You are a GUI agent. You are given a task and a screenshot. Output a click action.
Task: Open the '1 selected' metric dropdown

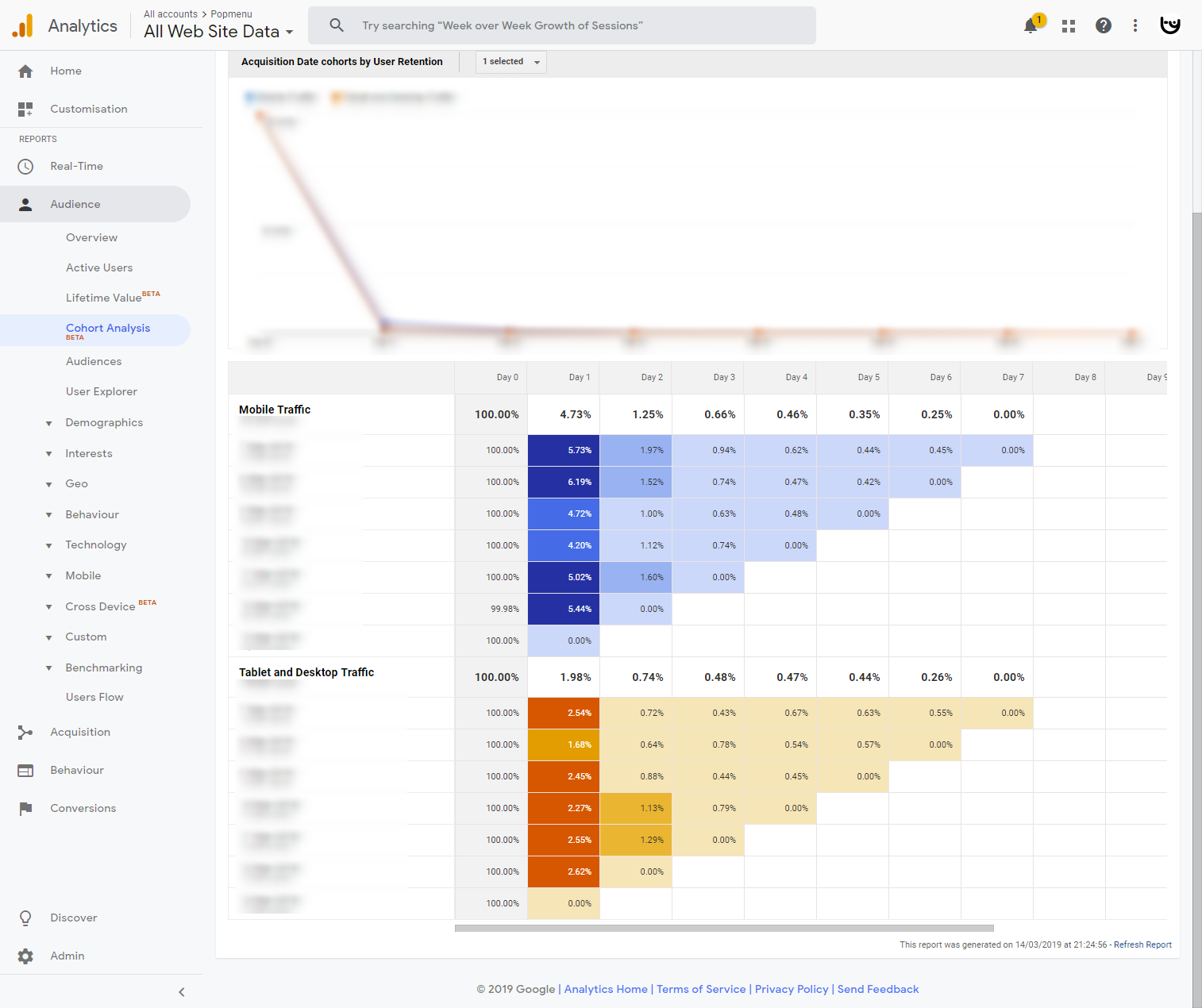pos(510,62)
